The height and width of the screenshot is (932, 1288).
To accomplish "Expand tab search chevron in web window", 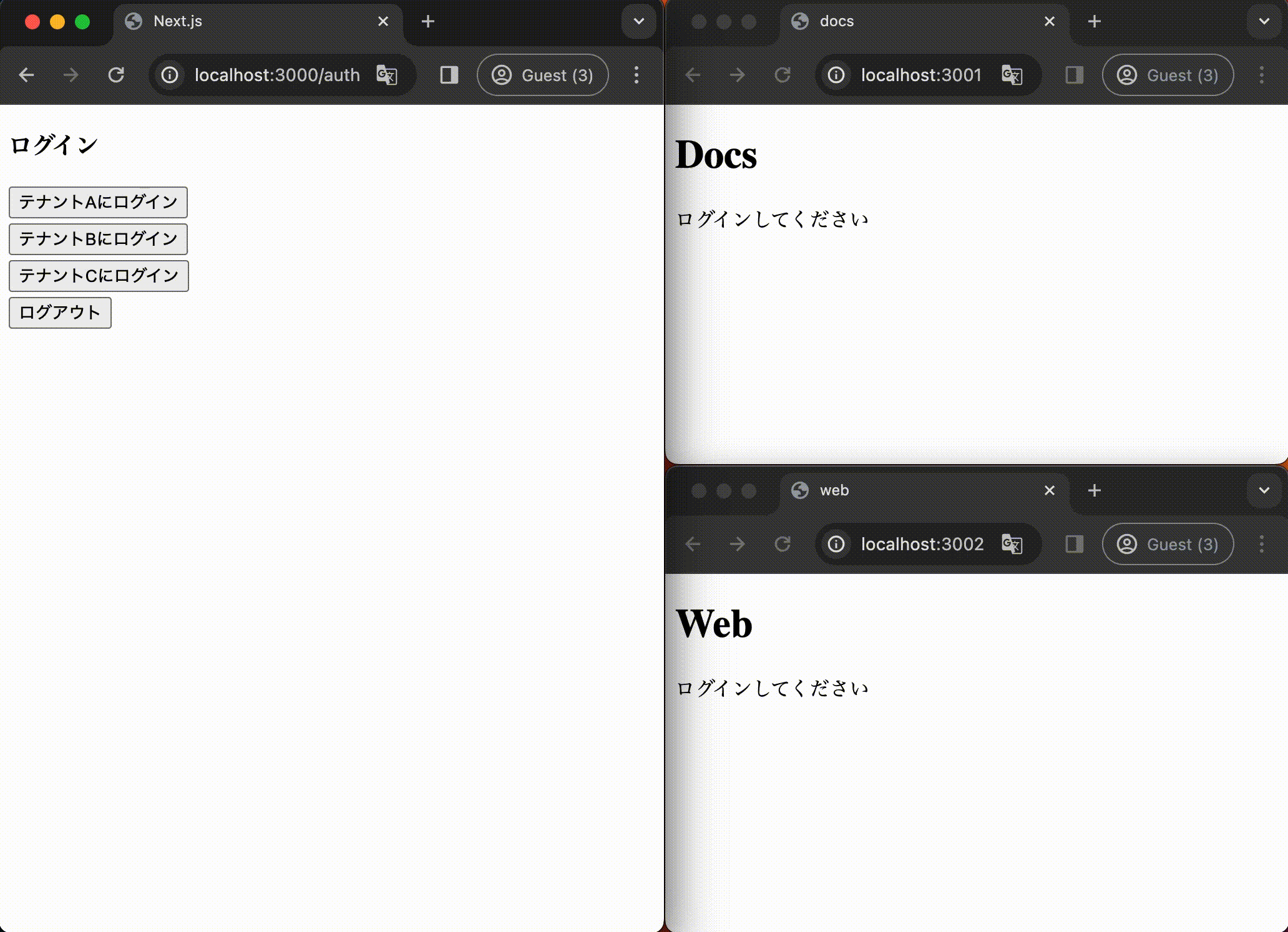I will [x=1264, y=490].
